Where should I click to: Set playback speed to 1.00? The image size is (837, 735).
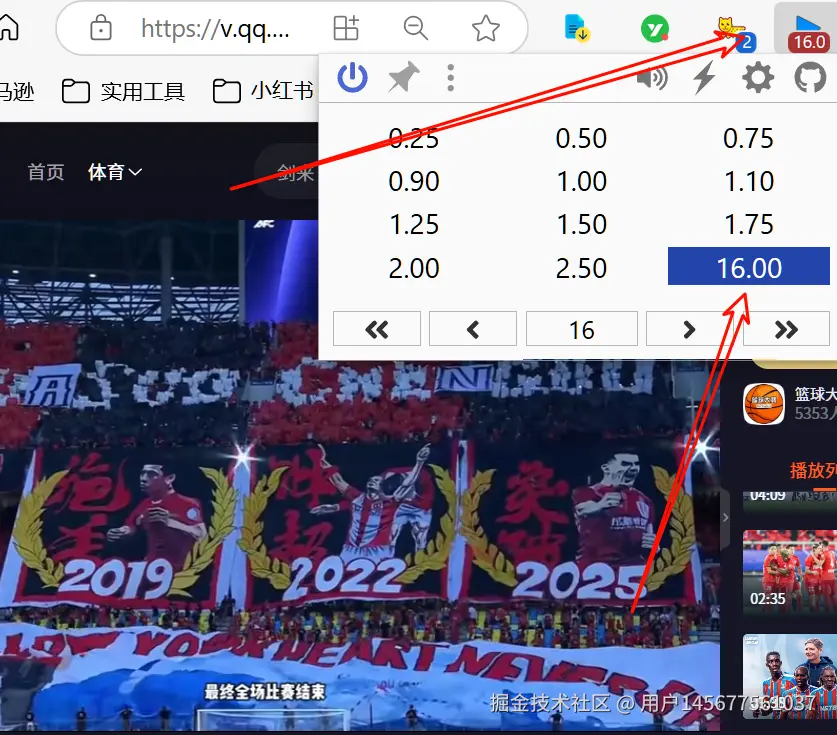point(581,181)
